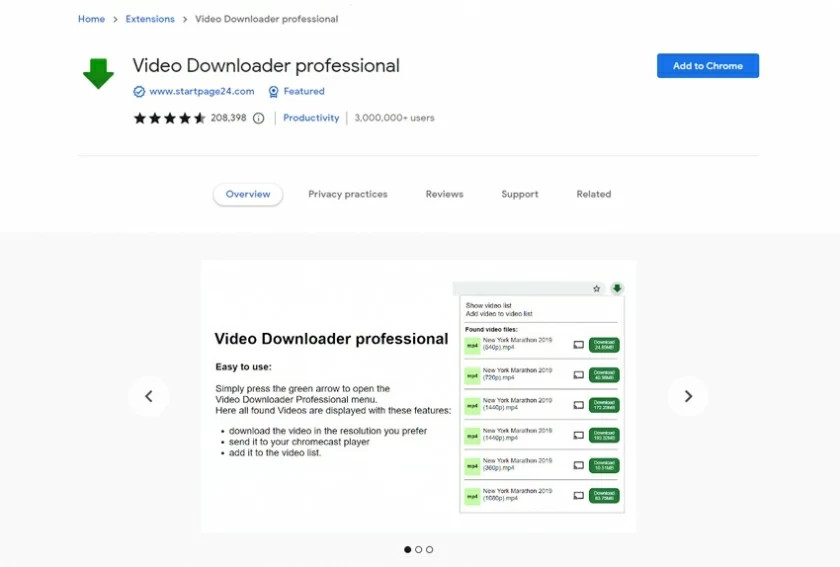The image size is (840, 567).
Task: Click the Easy to use heading in slide
Action: pos(243,367)
